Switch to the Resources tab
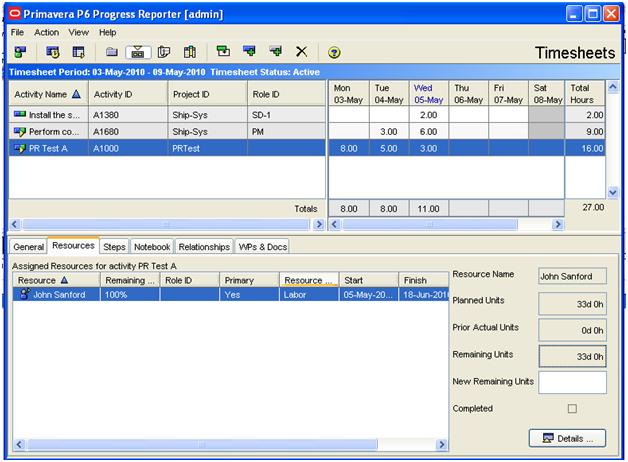This screenshot has width=628, height=462. point(73,245)
